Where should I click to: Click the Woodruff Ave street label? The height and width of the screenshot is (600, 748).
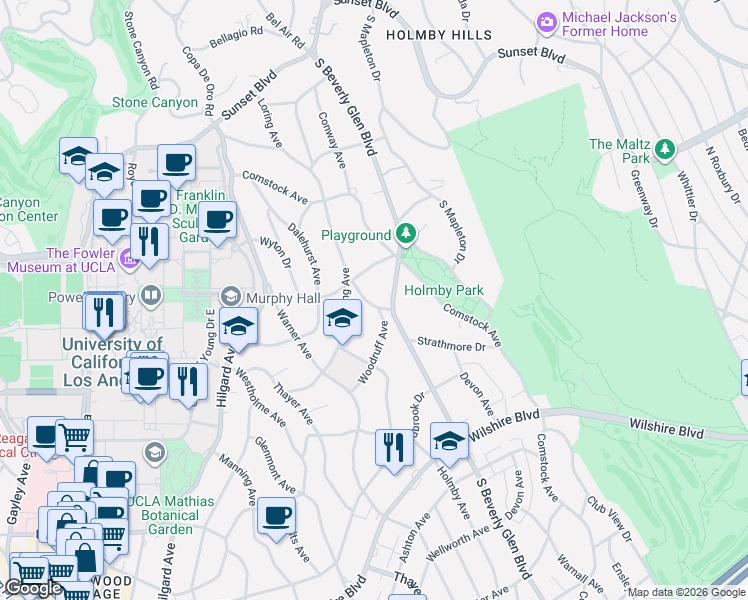point(373,352)
